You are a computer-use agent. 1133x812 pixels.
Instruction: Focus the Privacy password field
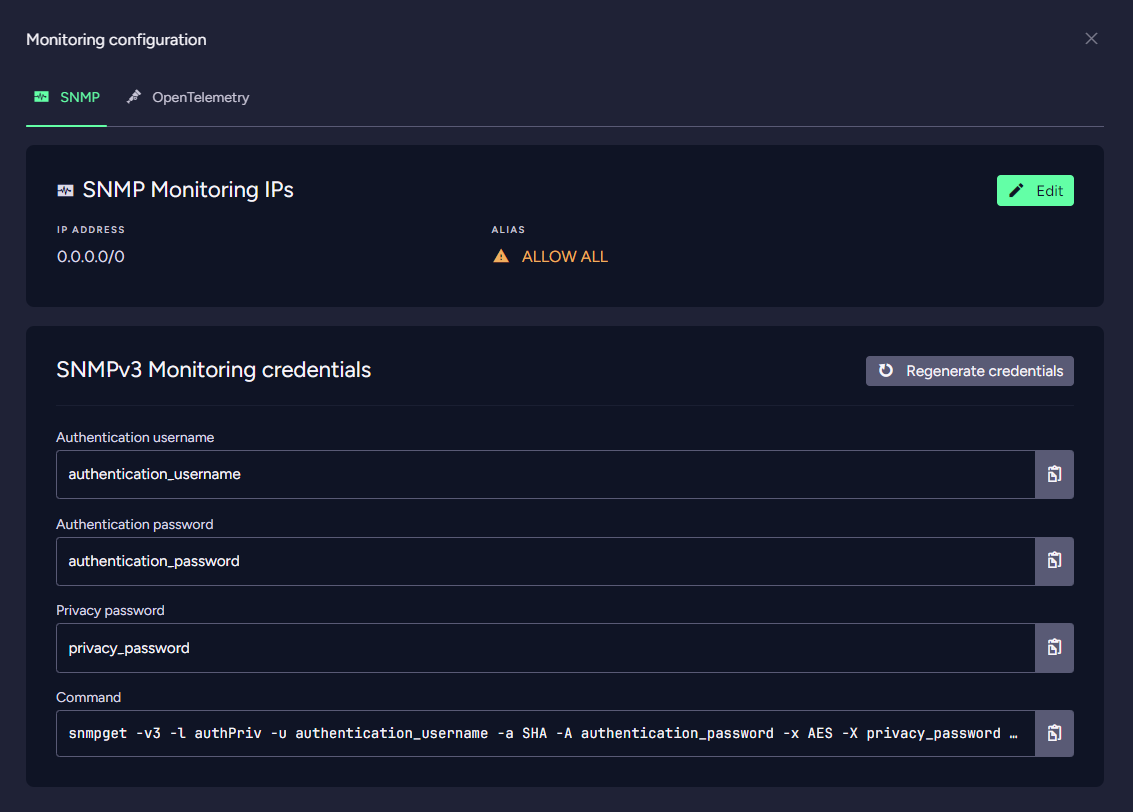click(x=546, y=648)
